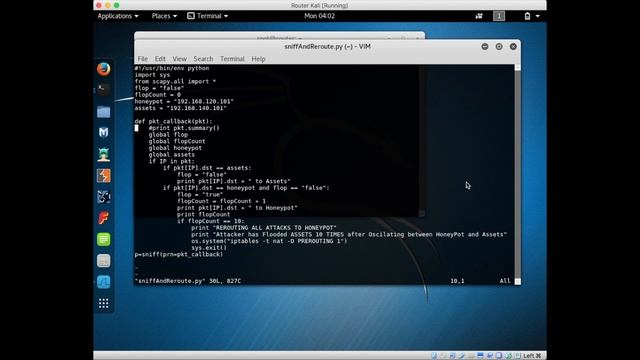Click the 'Attacker has Flooded ASSETS' print line
Viewport: 640px width, 360px height.
coord(349,234)
